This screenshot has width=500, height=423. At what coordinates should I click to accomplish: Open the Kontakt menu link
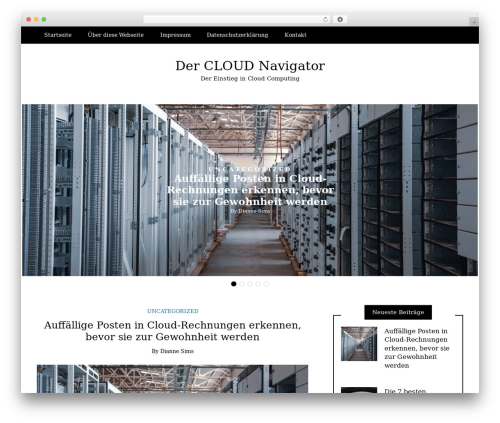click(x=295, y=35)
